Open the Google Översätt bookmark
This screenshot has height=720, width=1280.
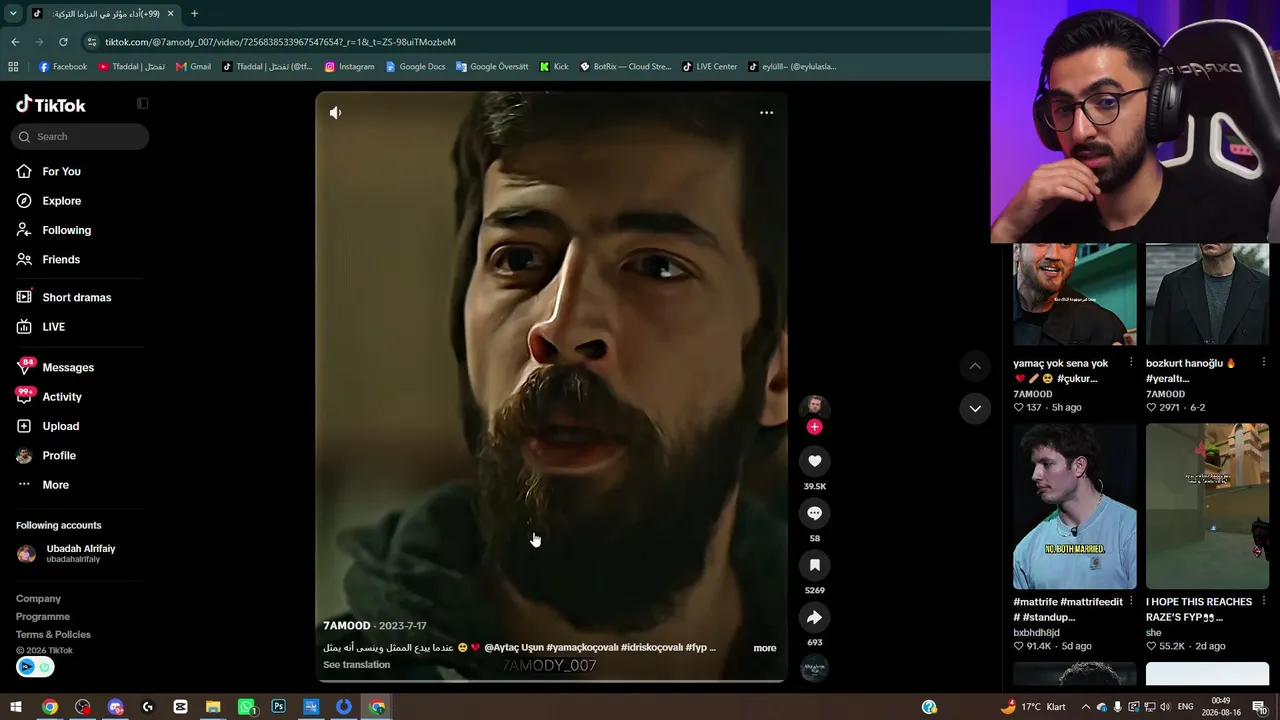(x=492, y=67)
